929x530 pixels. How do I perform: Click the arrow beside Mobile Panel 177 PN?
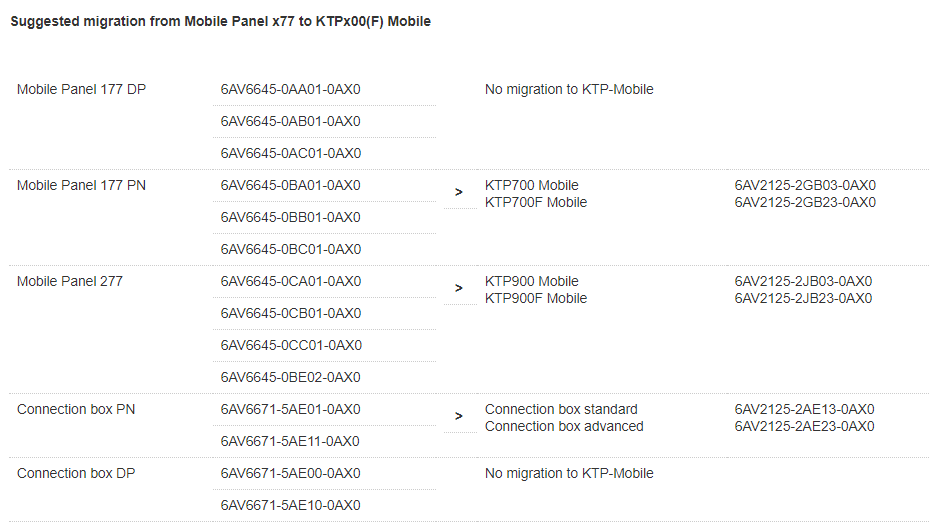tap(459, 192)
